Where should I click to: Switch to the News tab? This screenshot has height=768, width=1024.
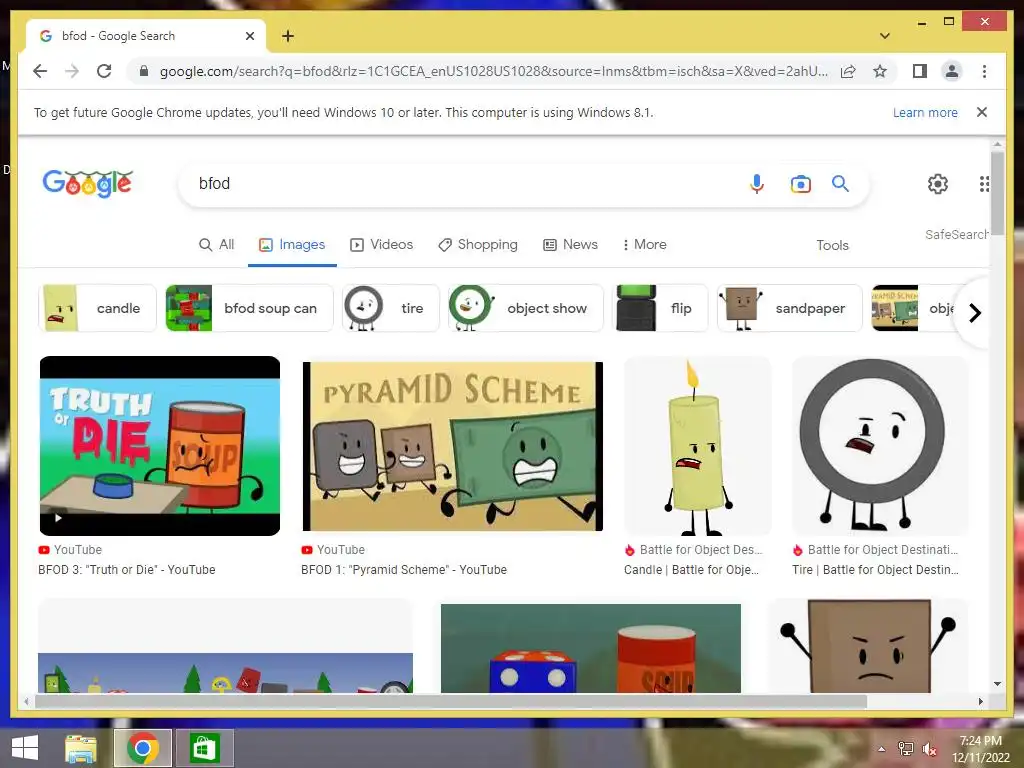570,244
